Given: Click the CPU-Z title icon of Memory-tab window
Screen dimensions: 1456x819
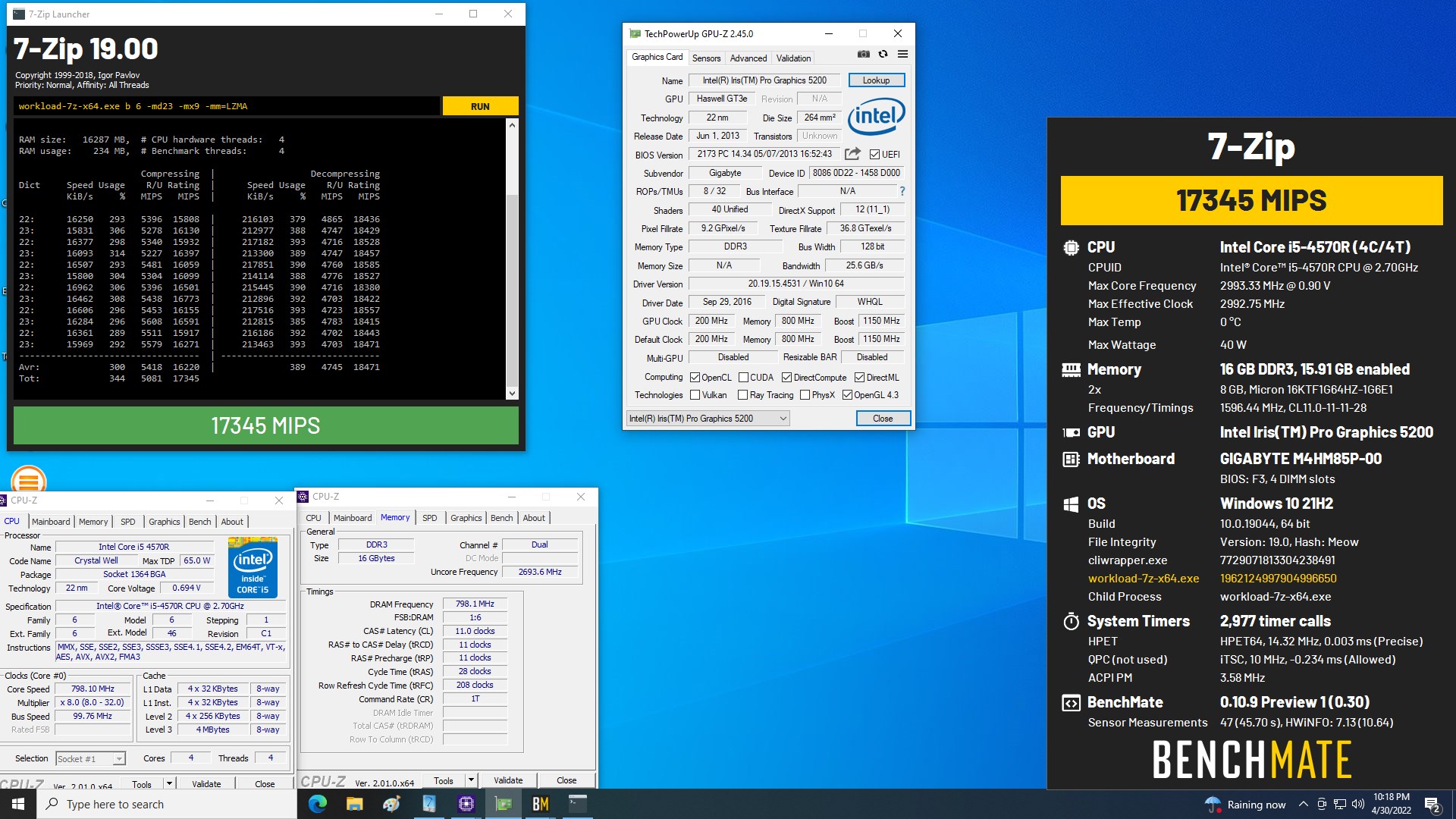Looking at the screenshot, I should [x=303, y=497].
